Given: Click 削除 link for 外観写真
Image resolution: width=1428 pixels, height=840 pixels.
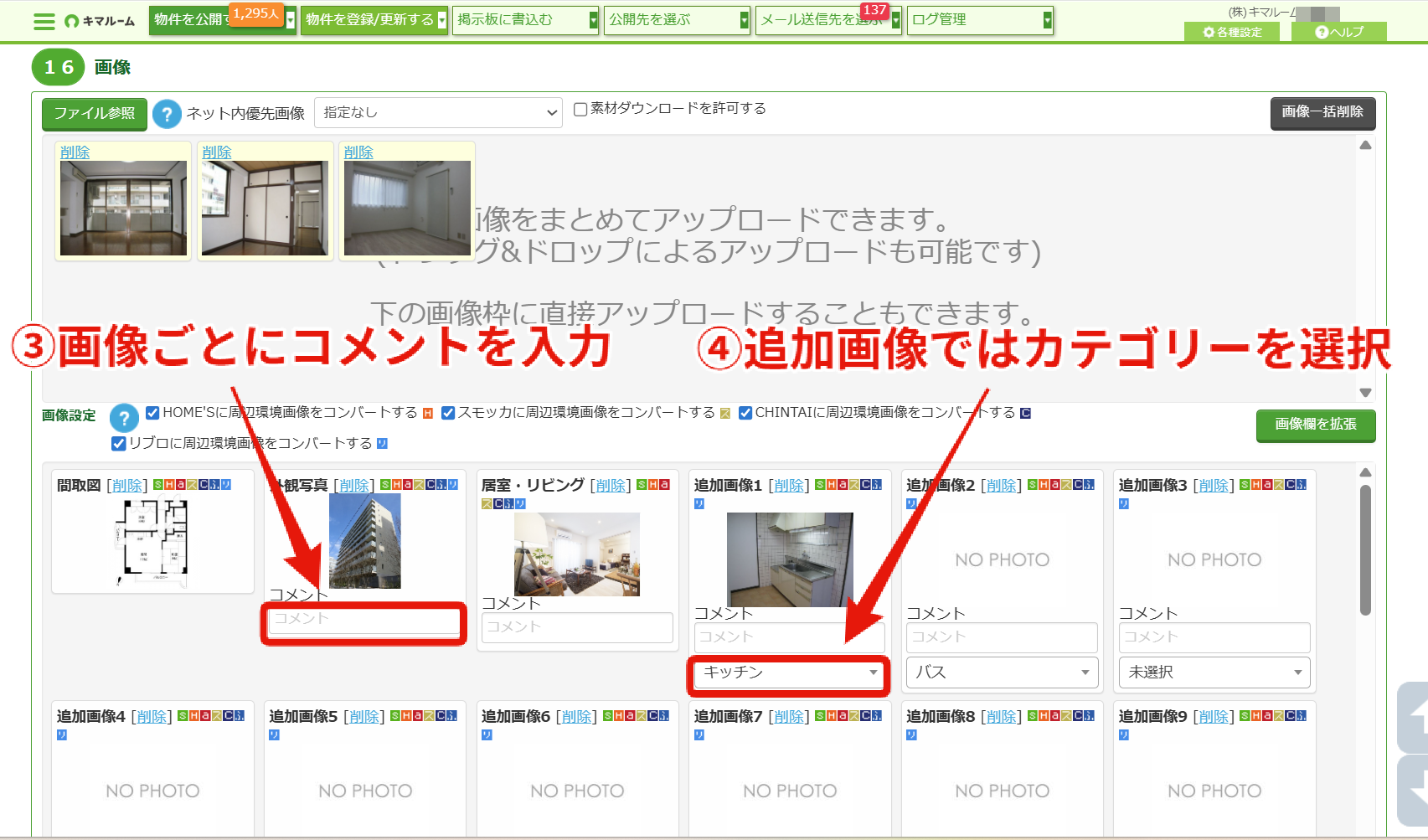Looking at the screenshot, I should click(354, 486).
